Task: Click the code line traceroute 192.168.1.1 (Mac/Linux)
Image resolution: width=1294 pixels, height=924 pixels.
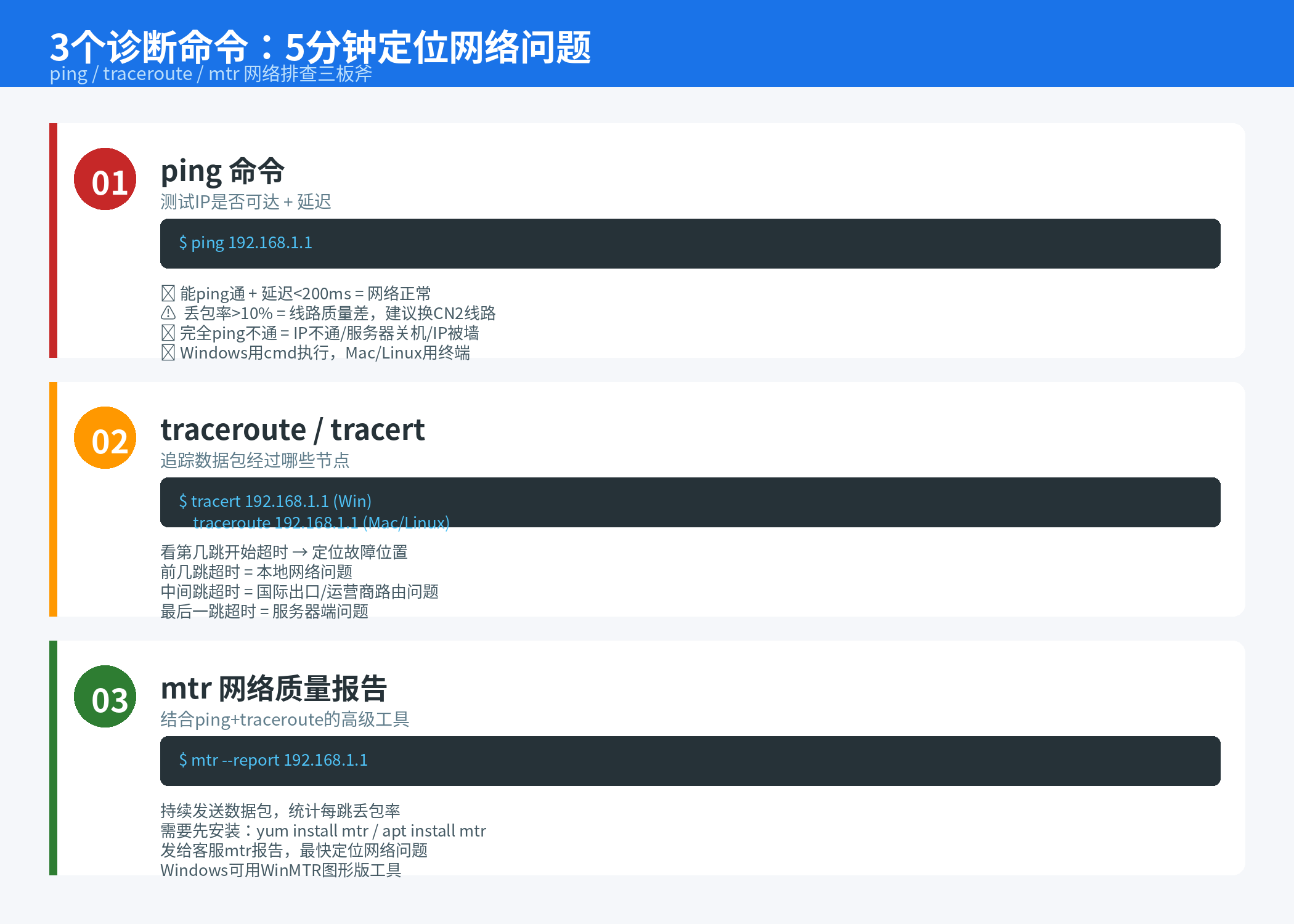Action: pos(321,522)
